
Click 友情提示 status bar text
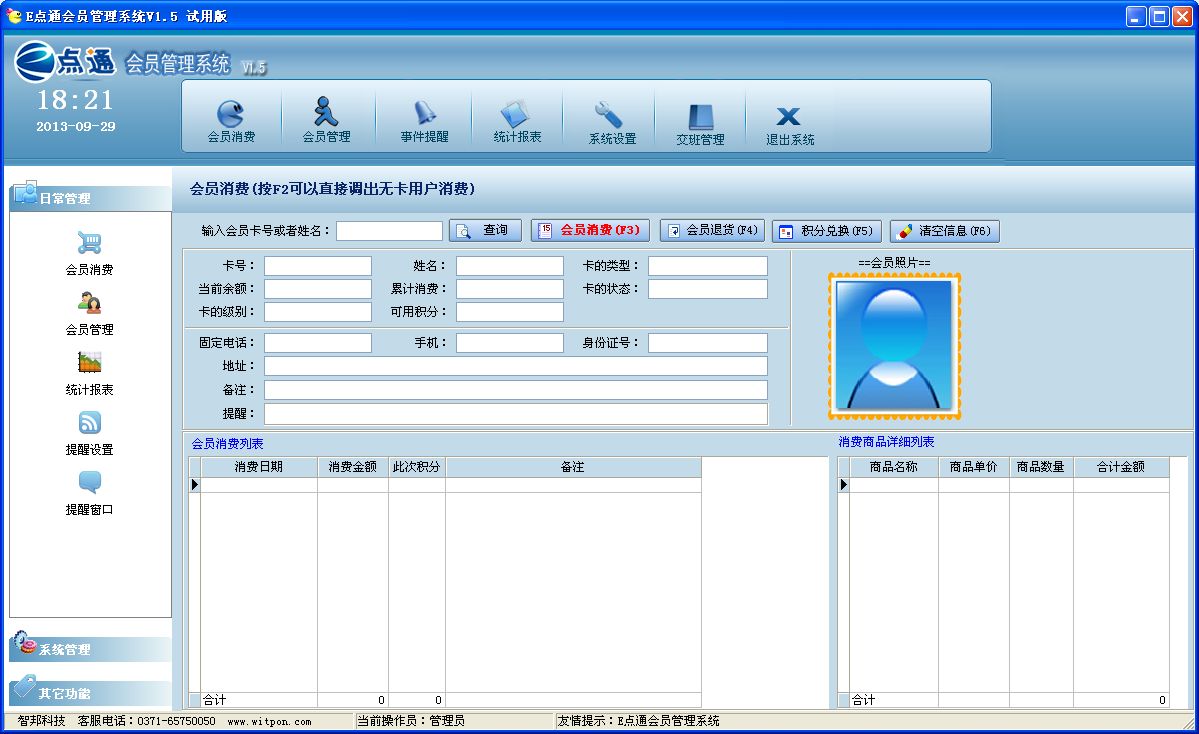click(x=638, y=721)
